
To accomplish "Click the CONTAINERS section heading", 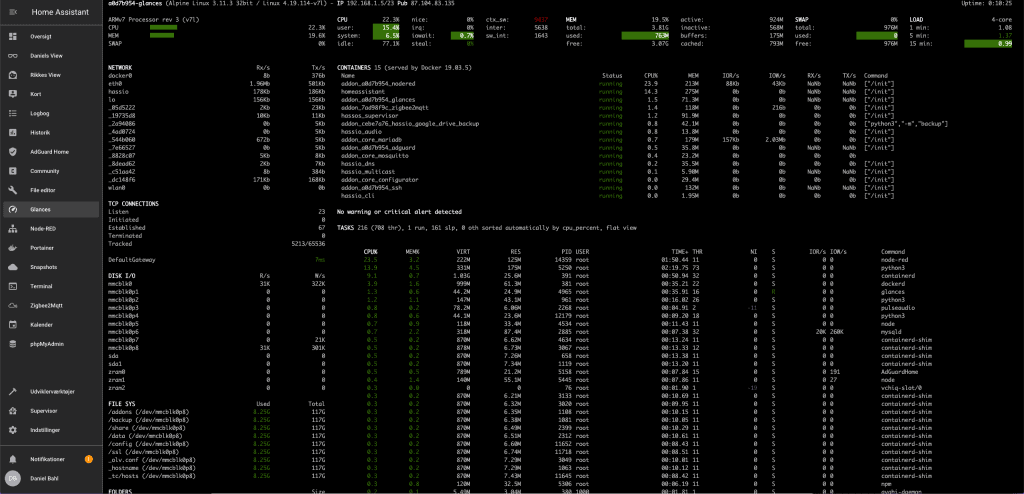I will (354, 67).
